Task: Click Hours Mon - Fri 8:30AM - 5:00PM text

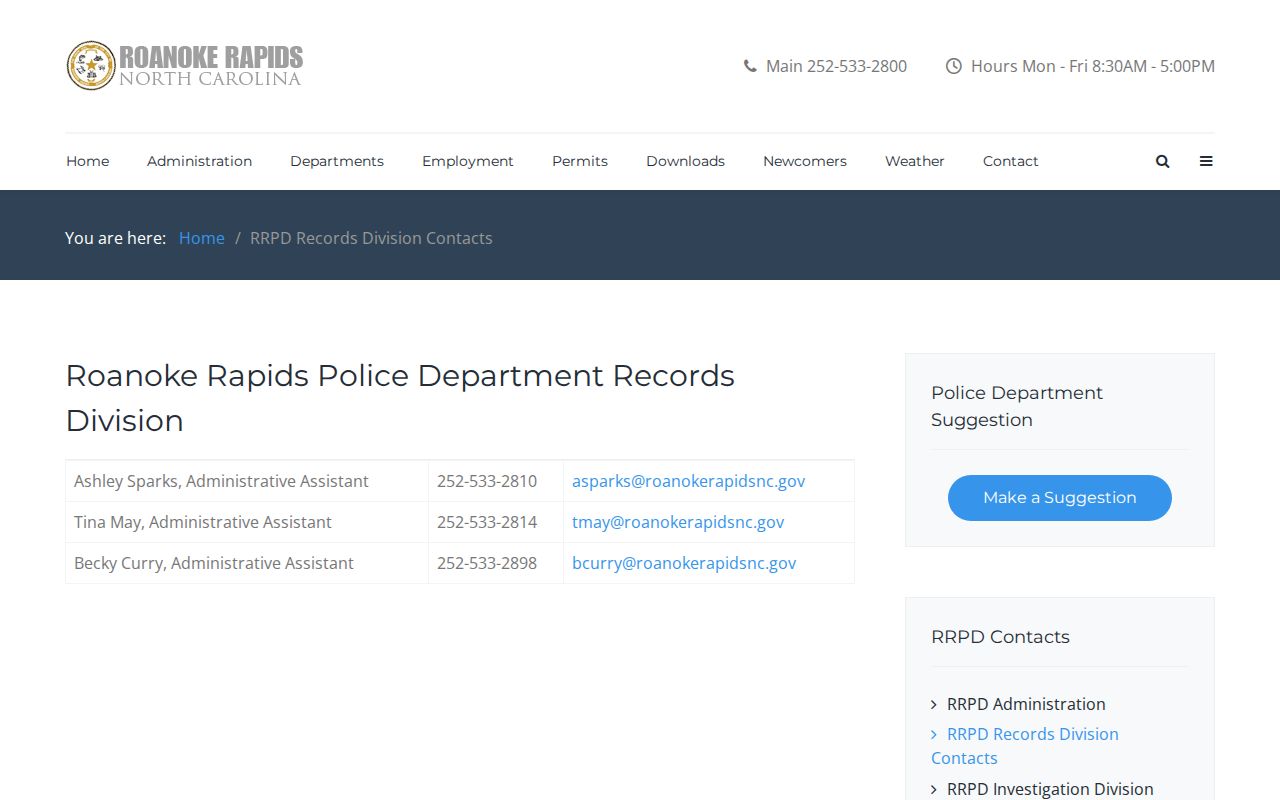Action: coord(1093,66)
